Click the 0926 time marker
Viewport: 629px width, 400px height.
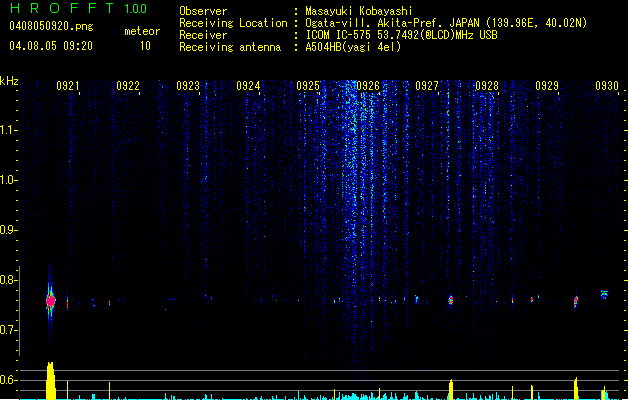[x=368, y=86]
